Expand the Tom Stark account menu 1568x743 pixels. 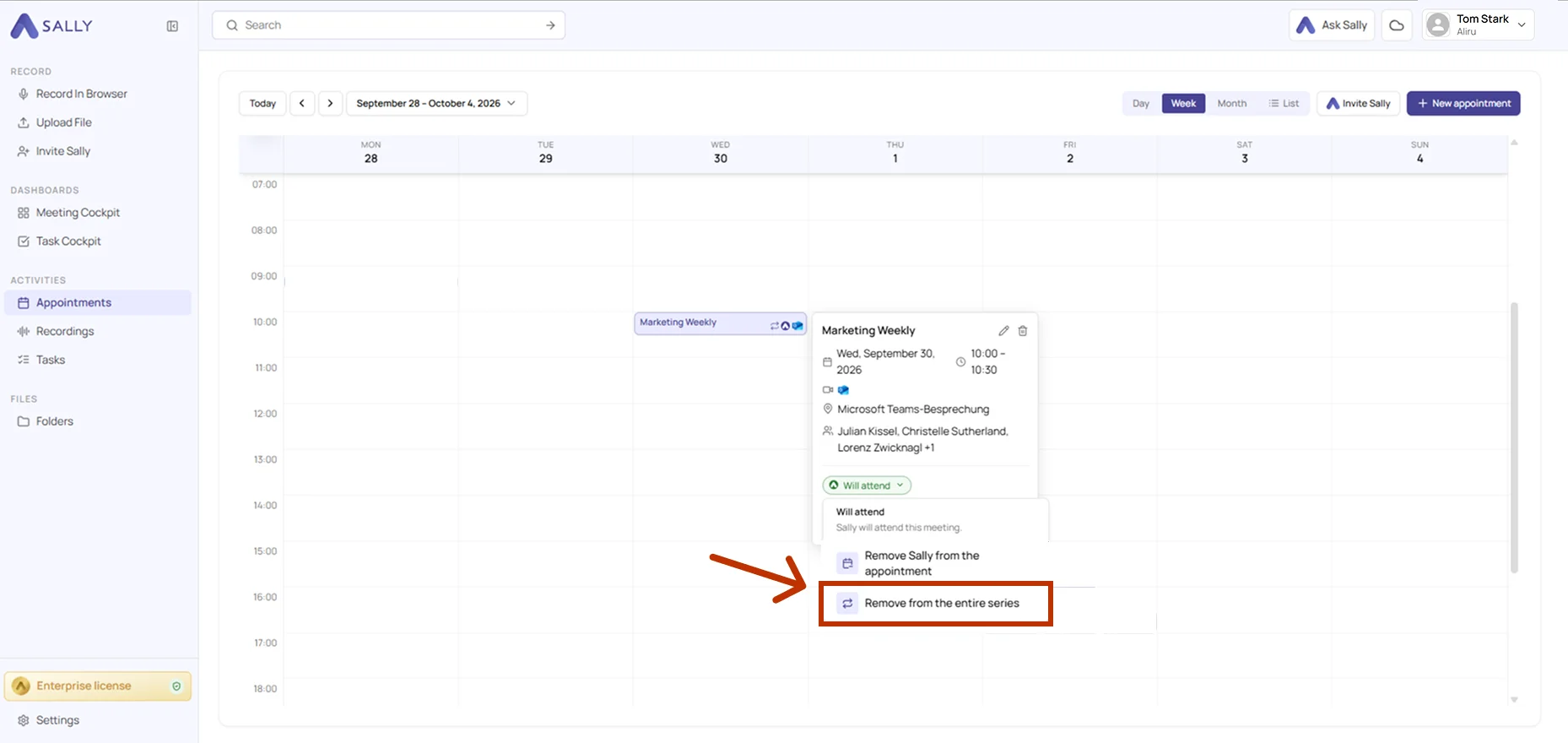(1478, 25)
